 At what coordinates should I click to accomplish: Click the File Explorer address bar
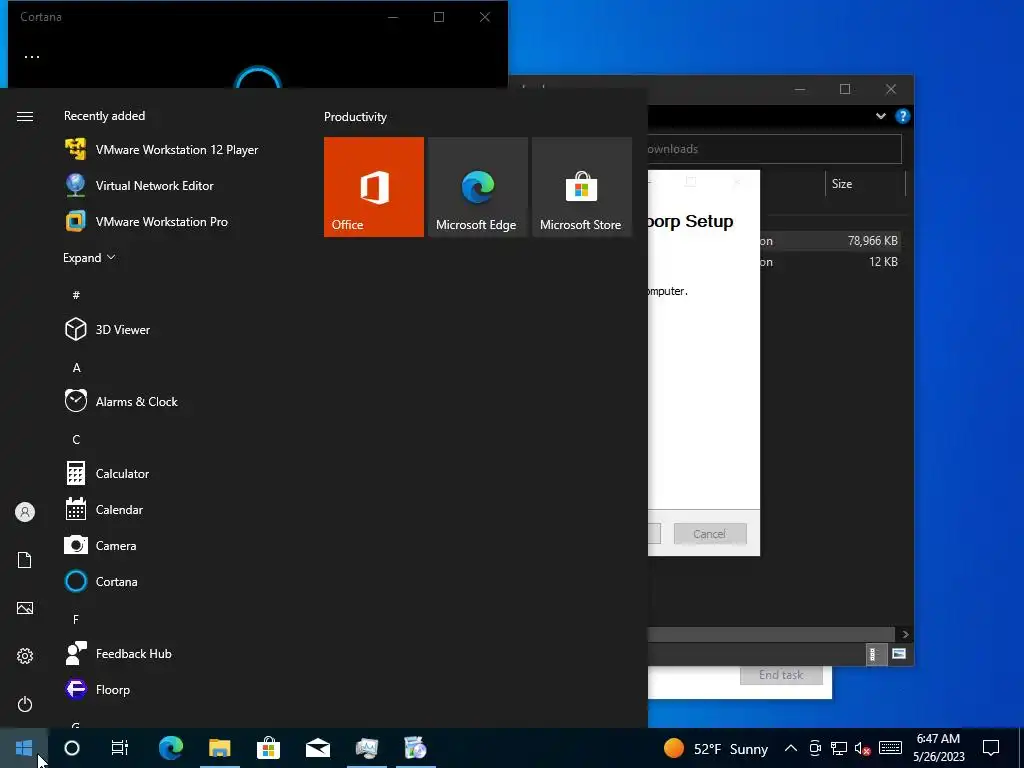click(775, 149)
